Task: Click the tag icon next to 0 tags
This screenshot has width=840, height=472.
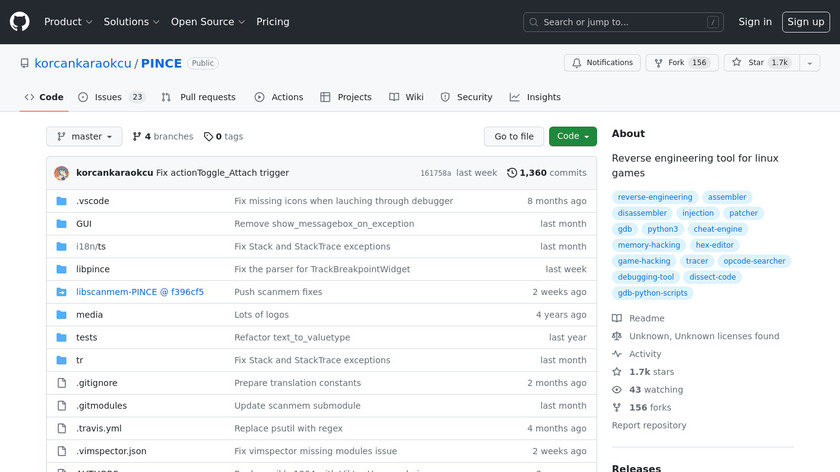Action: click(x=208, y=137)
